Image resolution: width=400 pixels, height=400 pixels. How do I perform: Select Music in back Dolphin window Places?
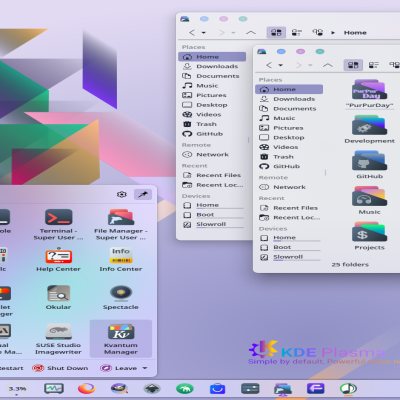pyautogui.click(x=212, y=86)
